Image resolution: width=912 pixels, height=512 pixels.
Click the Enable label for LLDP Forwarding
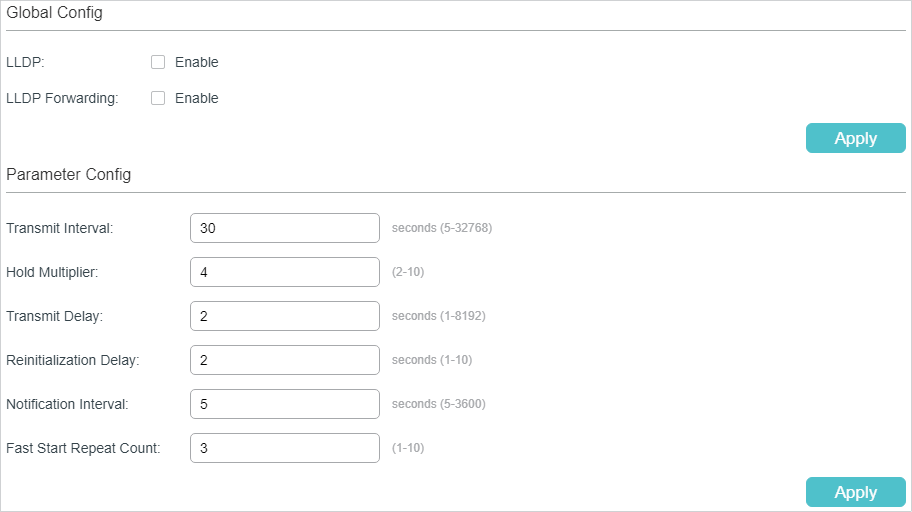[197, 98]
